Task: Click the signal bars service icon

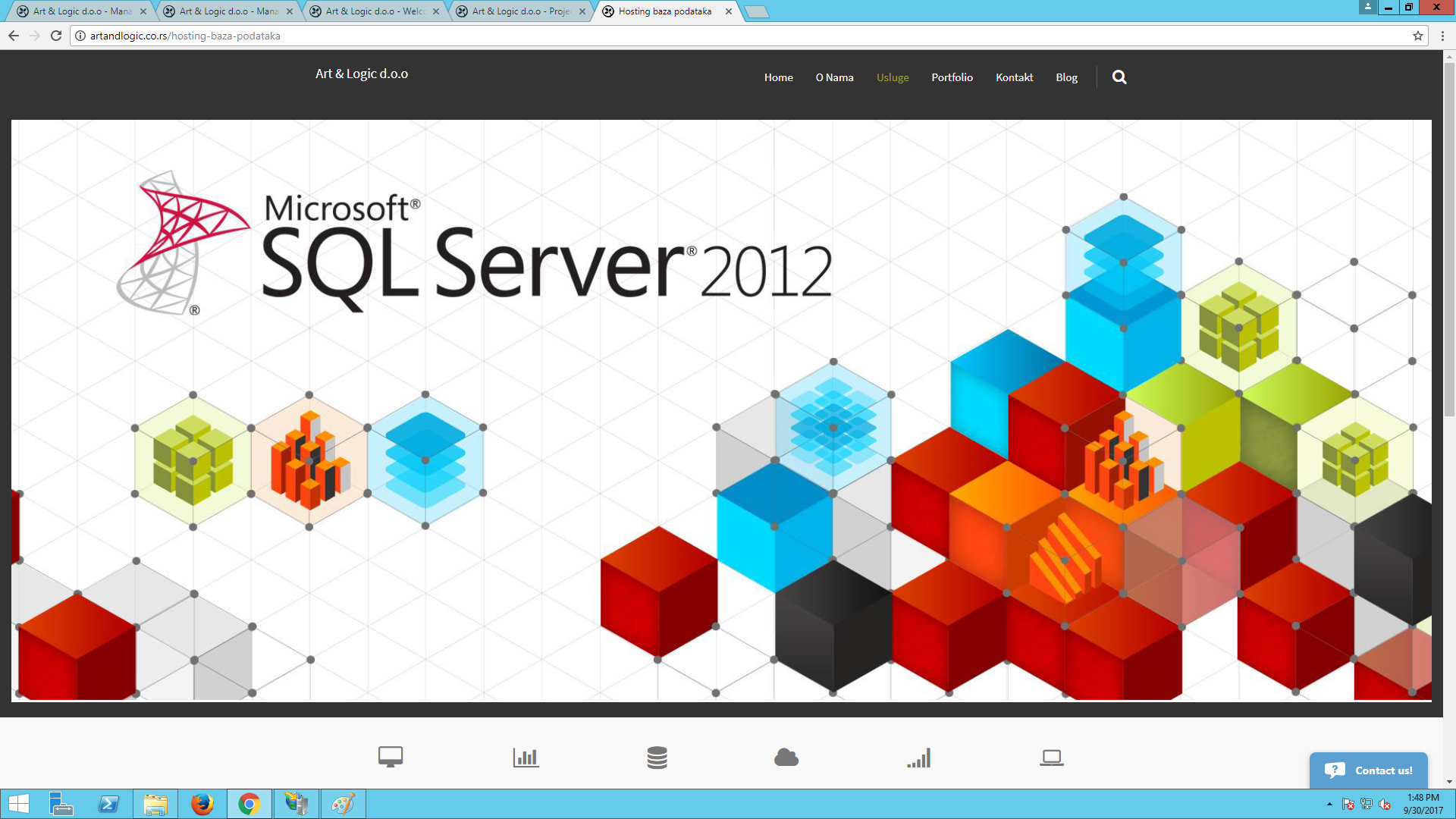Action: coord(919,757)
